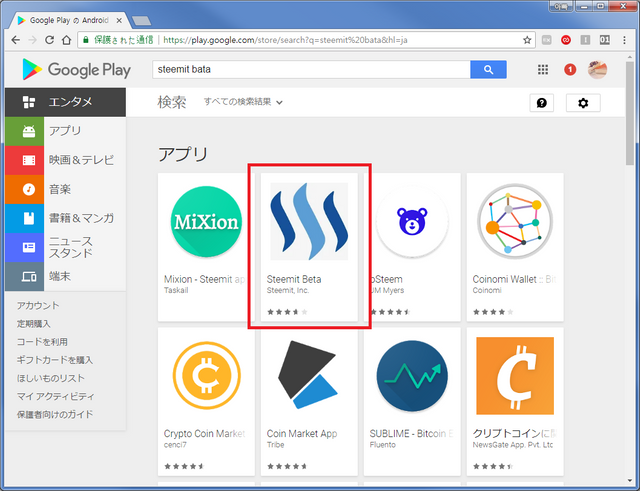Open the アカウント link
The height and width of the screenshot is (491, 640).
pyautogui.click(x=38, y=305)
